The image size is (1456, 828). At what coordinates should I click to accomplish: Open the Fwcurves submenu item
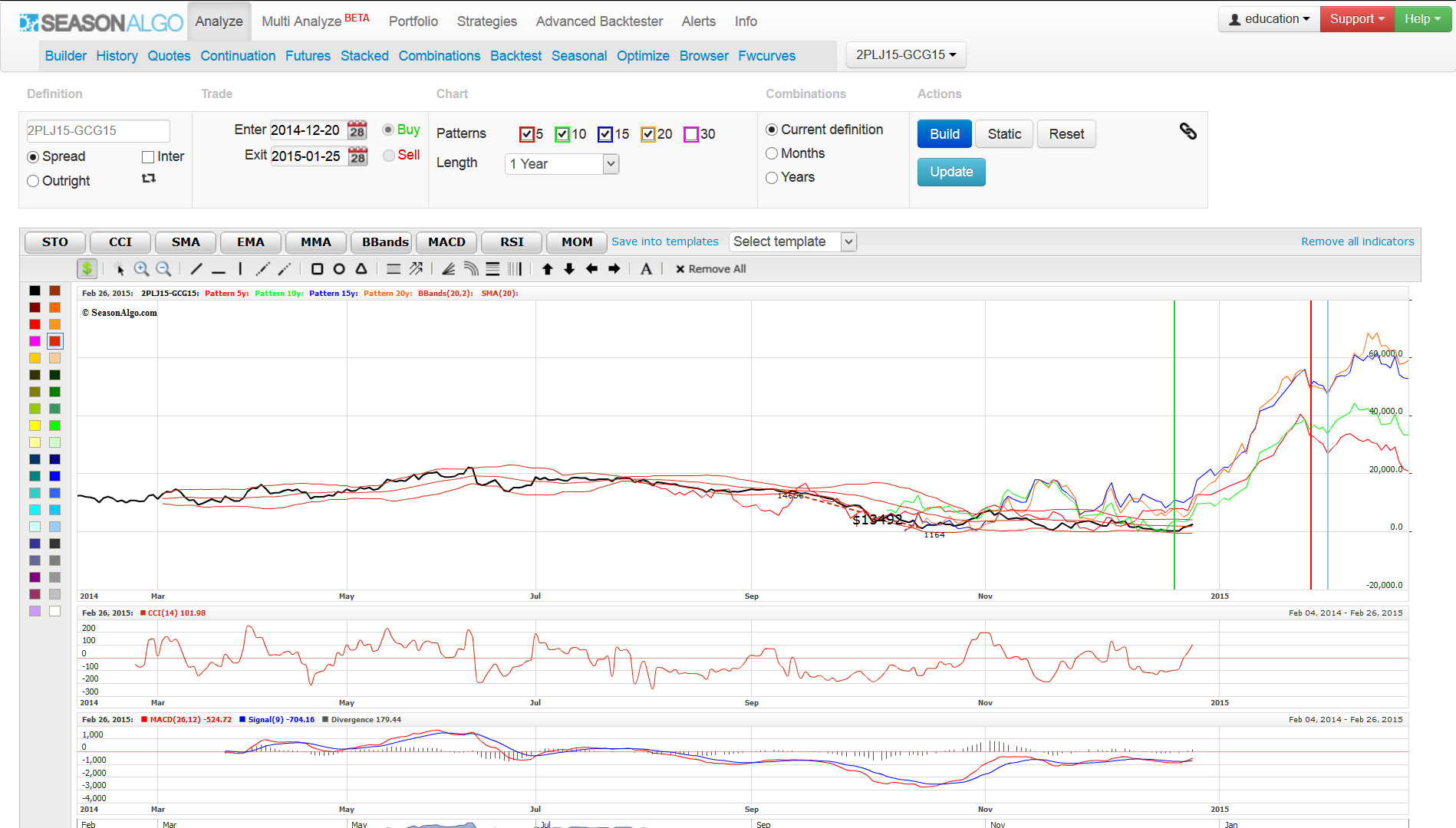tap(767, 56)
